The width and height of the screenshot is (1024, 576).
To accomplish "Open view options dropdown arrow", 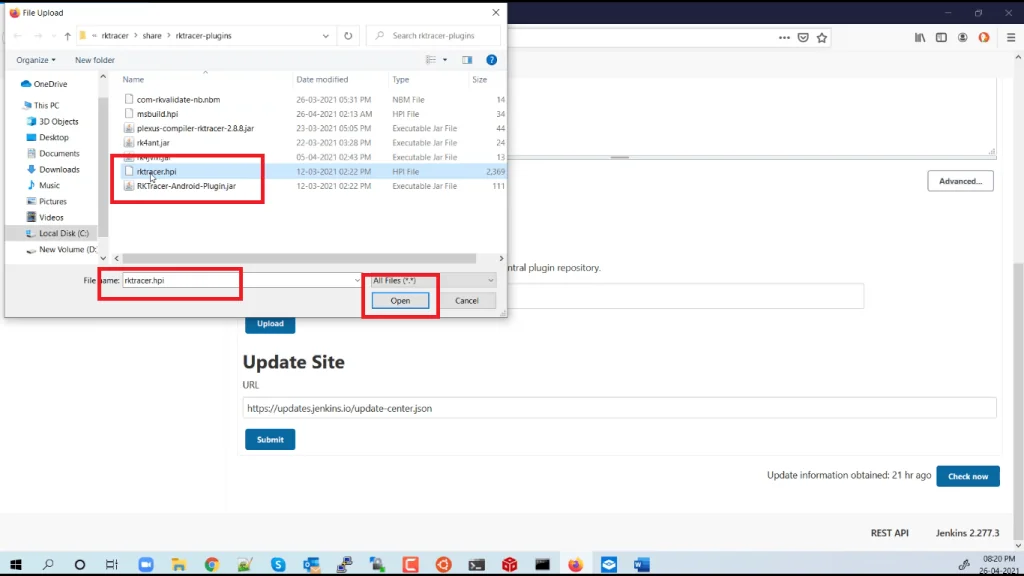I will coord(445,60).
